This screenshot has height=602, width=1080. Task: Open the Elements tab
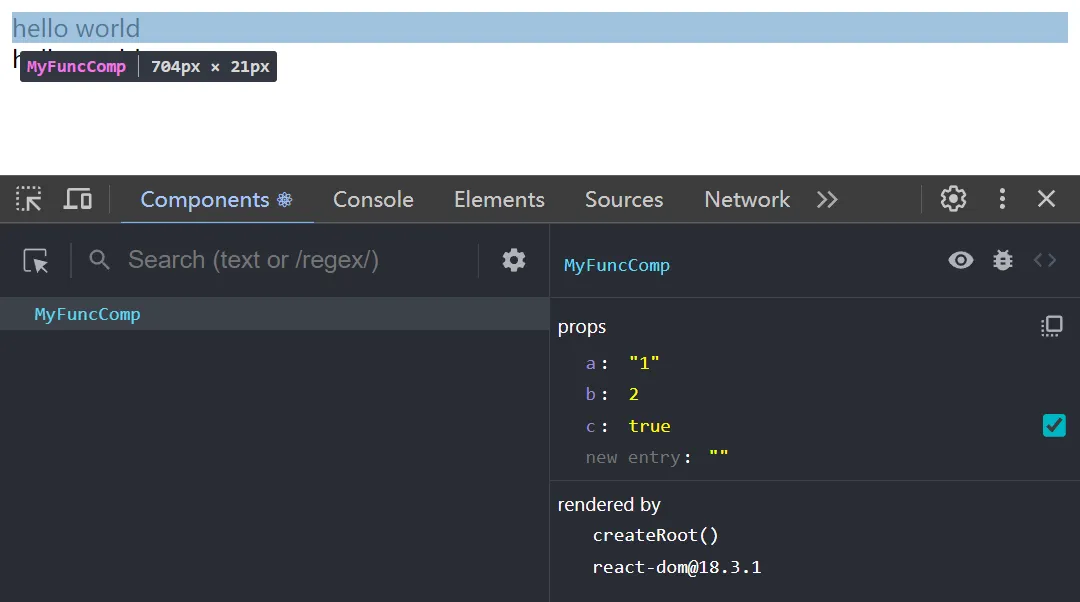[x=499, y=199]
